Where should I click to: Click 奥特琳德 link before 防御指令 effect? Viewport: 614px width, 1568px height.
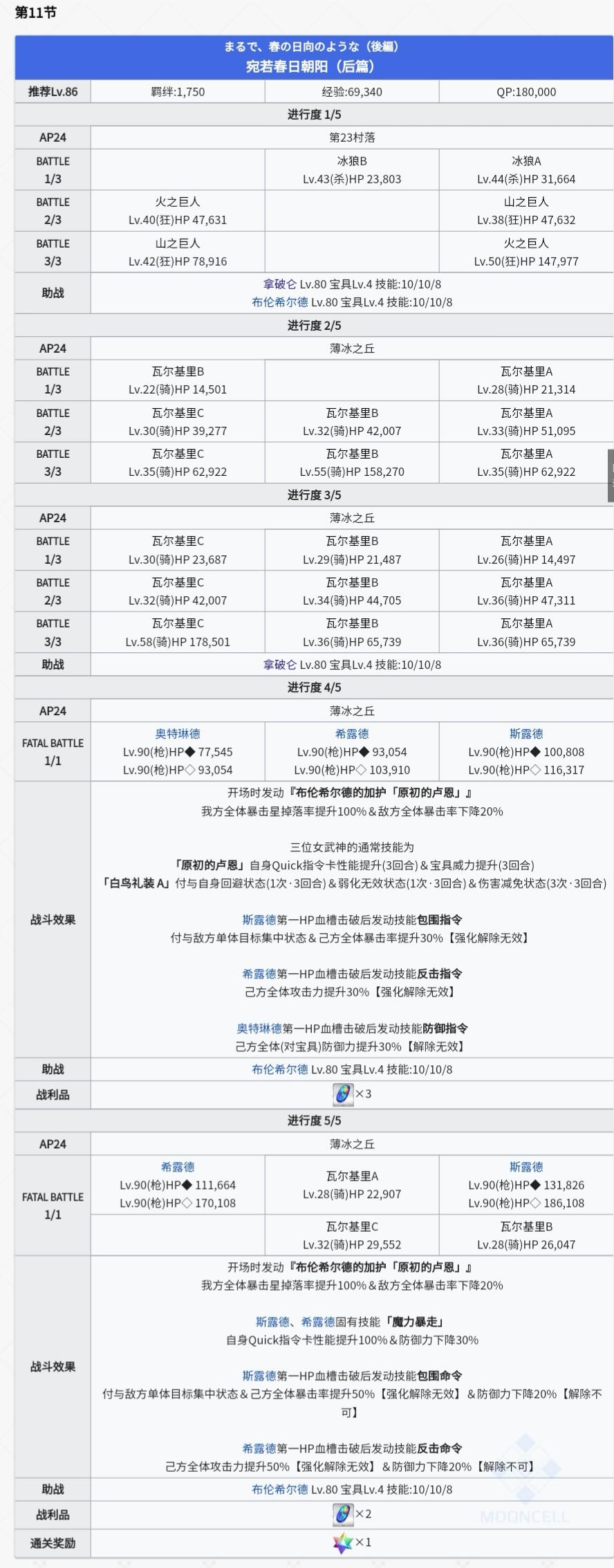click(x=259, y=1029)
